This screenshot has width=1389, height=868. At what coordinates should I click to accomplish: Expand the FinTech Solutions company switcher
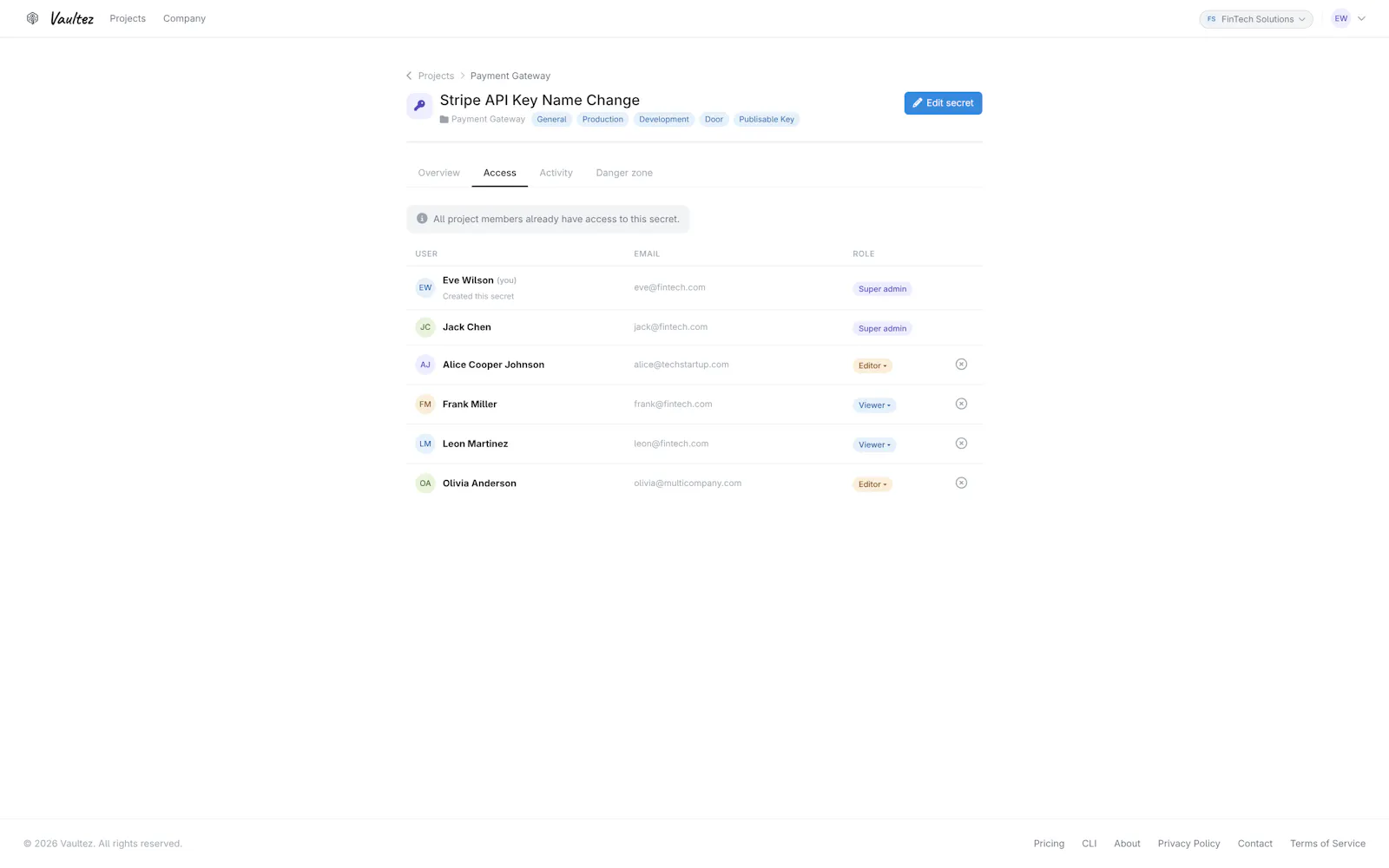click(1255, 19)
